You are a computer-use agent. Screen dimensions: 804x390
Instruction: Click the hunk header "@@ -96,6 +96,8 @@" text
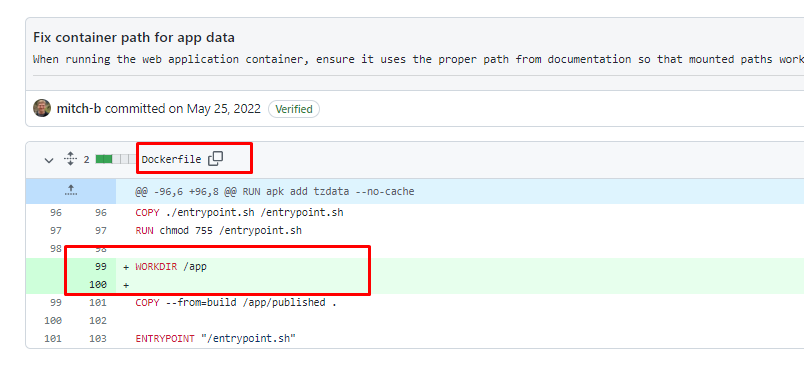(x=187, y=192)
